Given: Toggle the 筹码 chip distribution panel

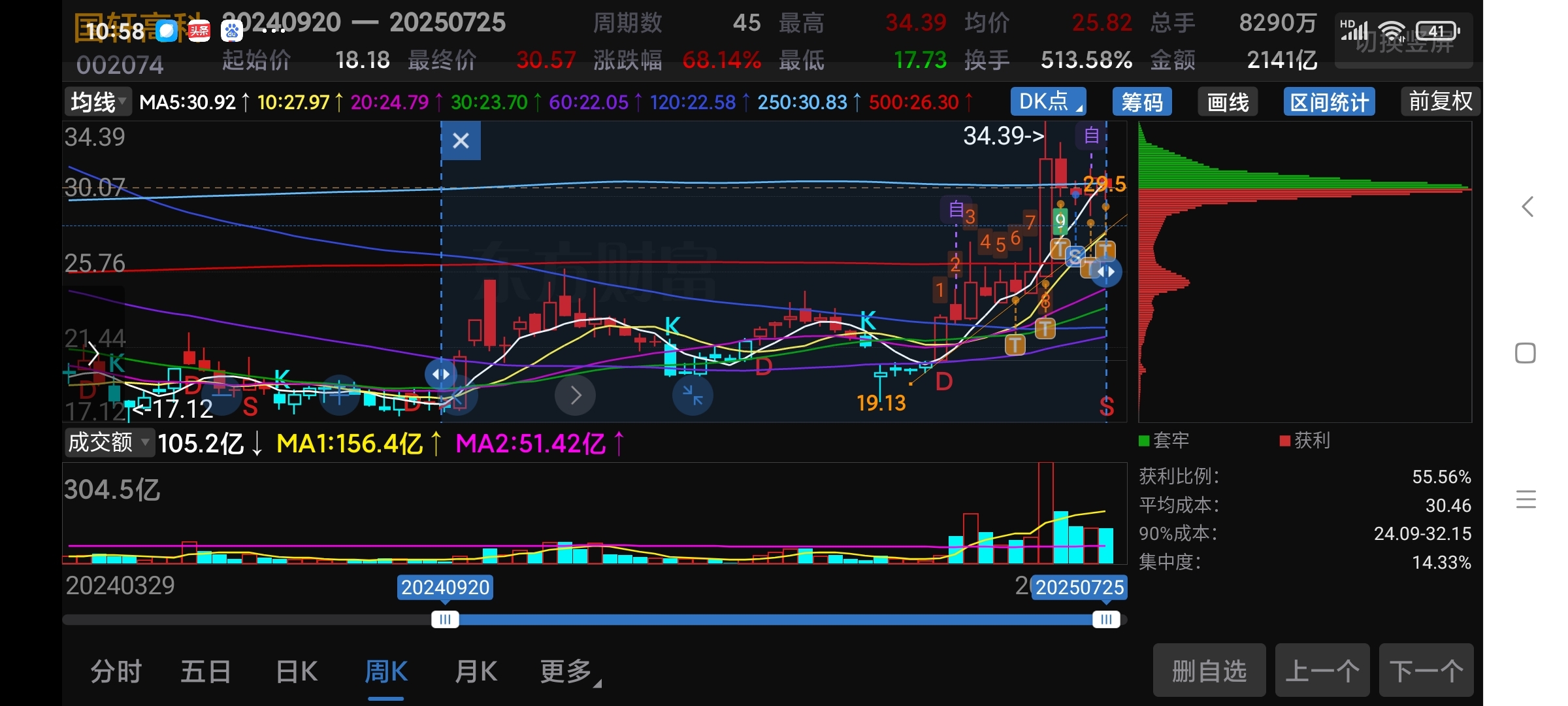Looking at the screenshot, I should pyautogui.click(x=1142, y=102).
